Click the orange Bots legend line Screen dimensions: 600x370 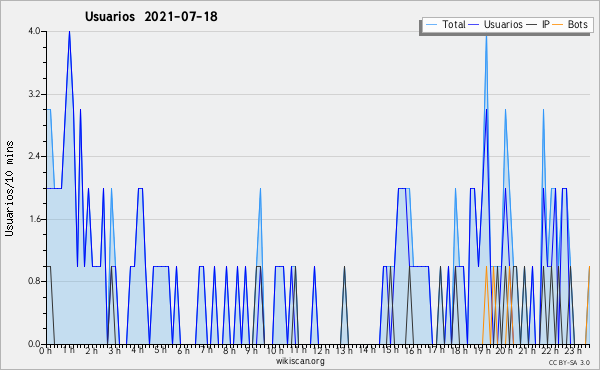pyautogui.click(x=559, y=25)
